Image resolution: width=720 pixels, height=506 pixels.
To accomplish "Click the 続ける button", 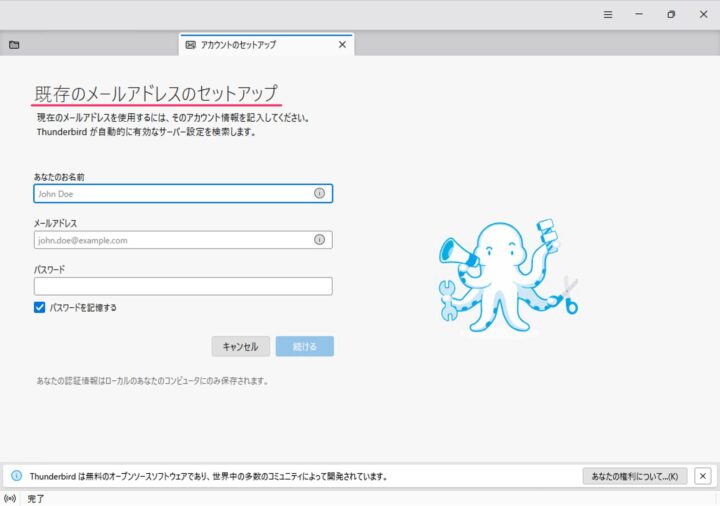I will pos(305,346).
